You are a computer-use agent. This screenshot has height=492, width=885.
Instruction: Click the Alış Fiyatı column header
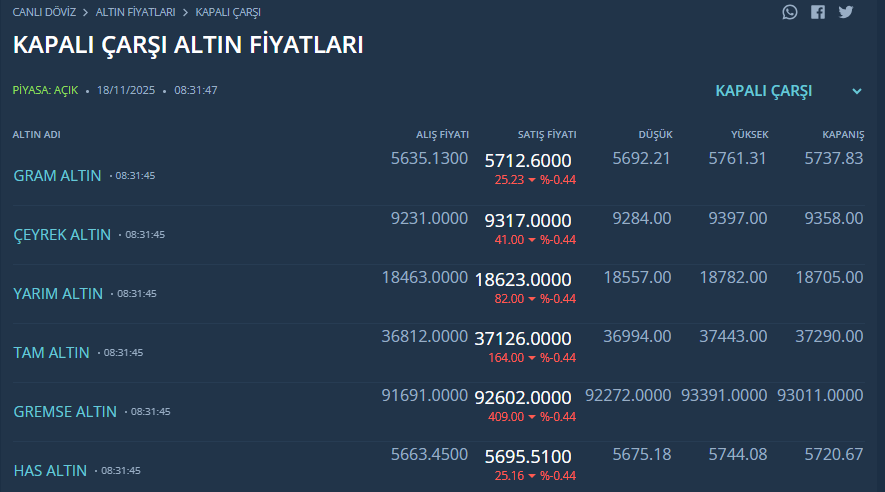[x=442, y=135]
